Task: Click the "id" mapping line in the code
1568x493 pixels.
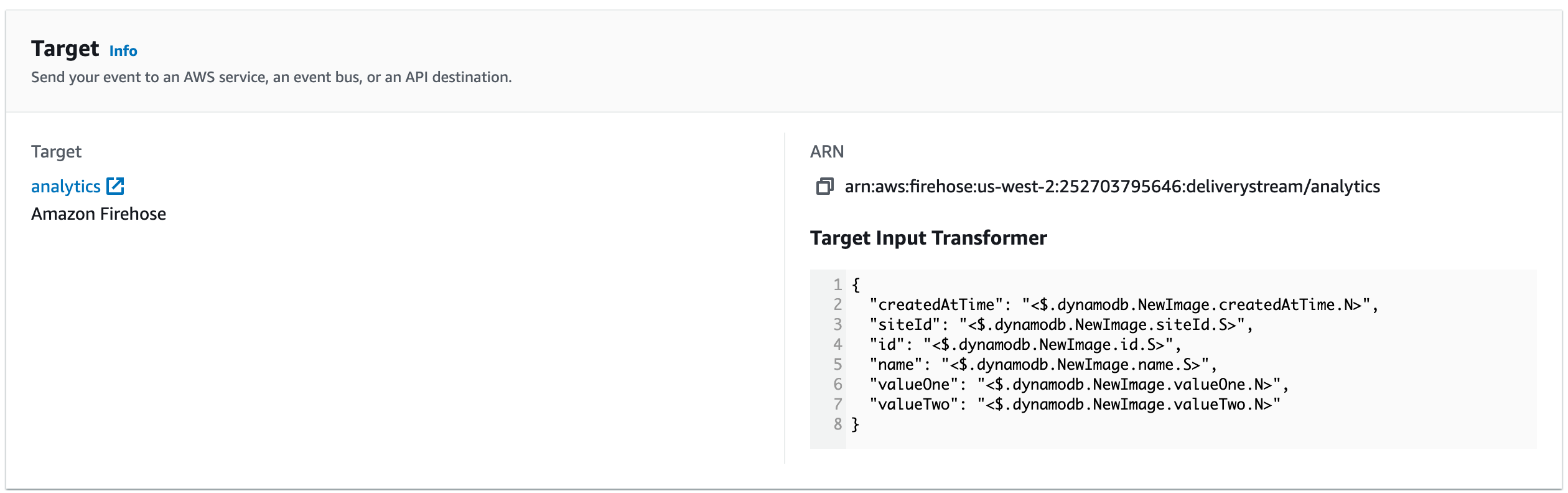Action: (x=1025, y=345)
